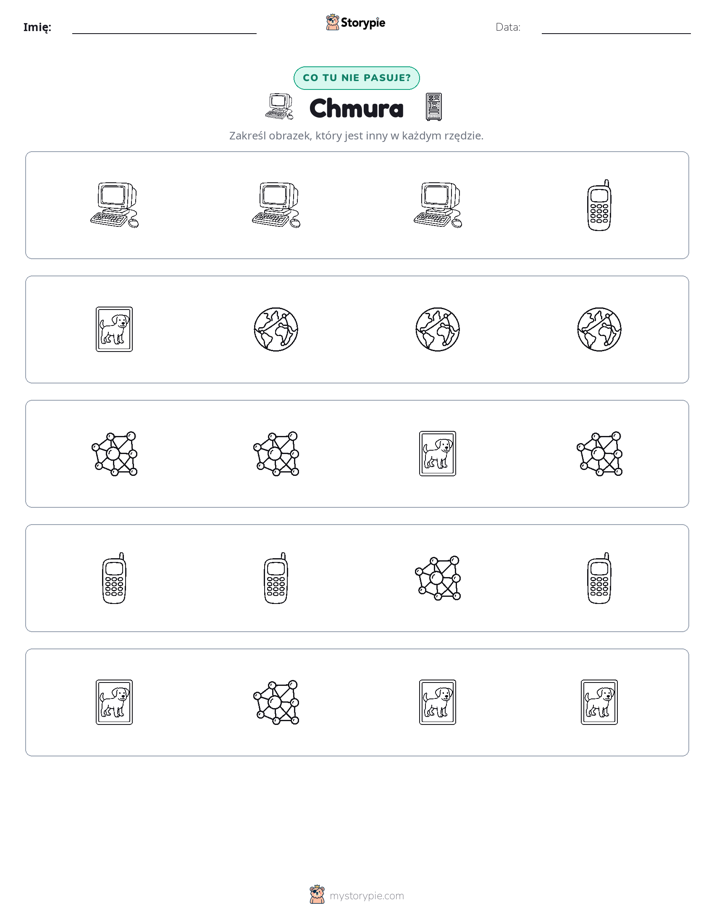Click the computer icon left of the Chmura title
Image resolution: width=714 pixels, height=924 pixels.
click(x=279, y=107)
